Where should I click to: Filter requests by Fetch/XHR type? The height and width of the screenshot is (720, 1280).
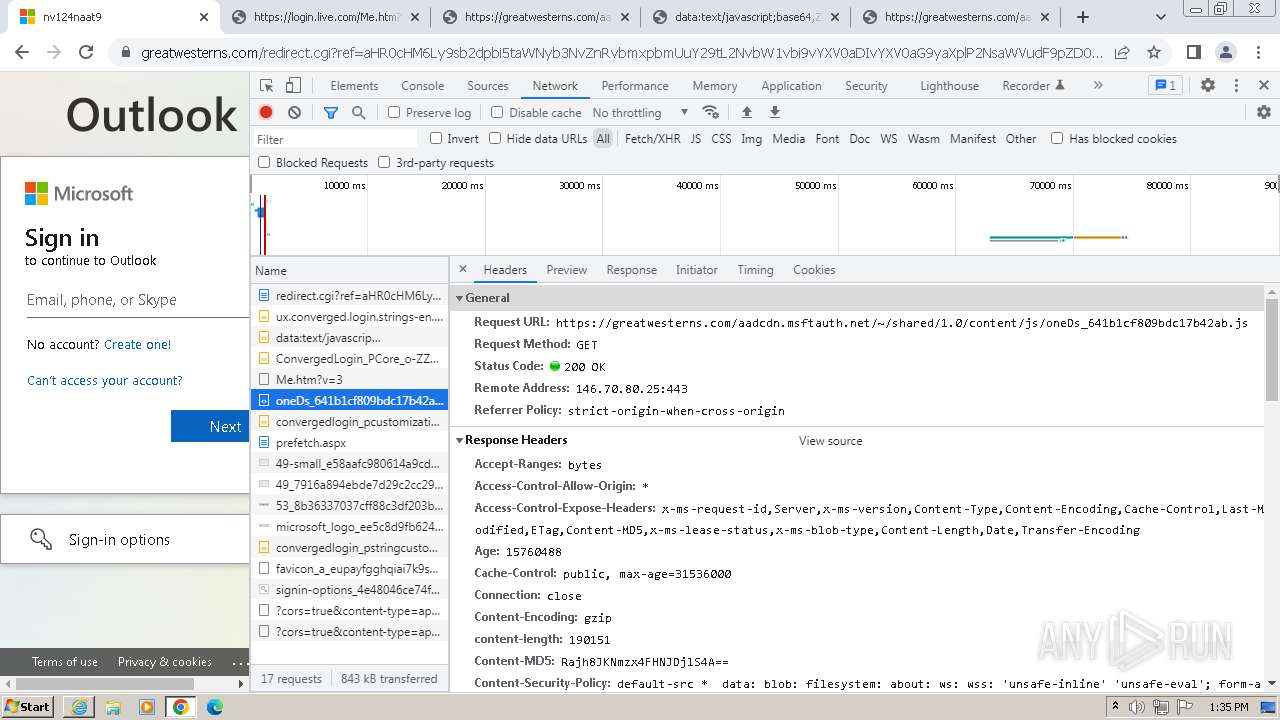click(652, 139)
